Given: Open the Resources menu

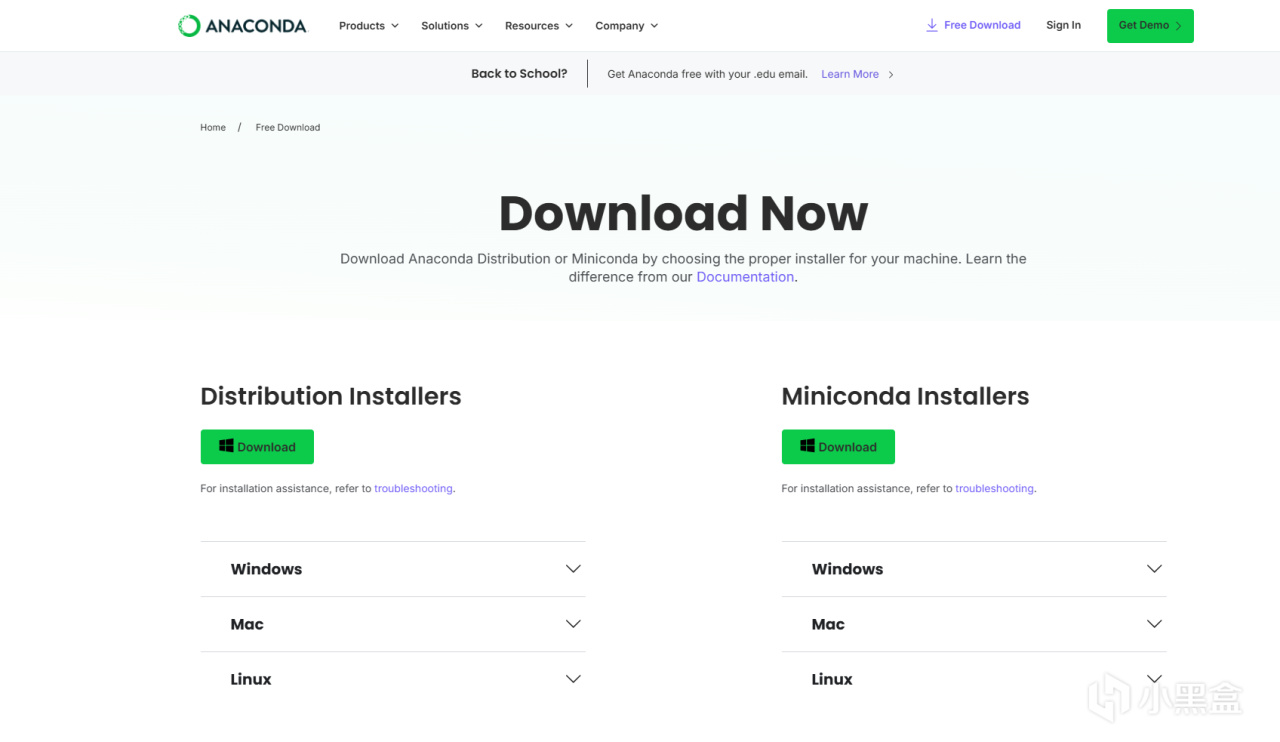Looking at the screenshot, I should (538, 26).
